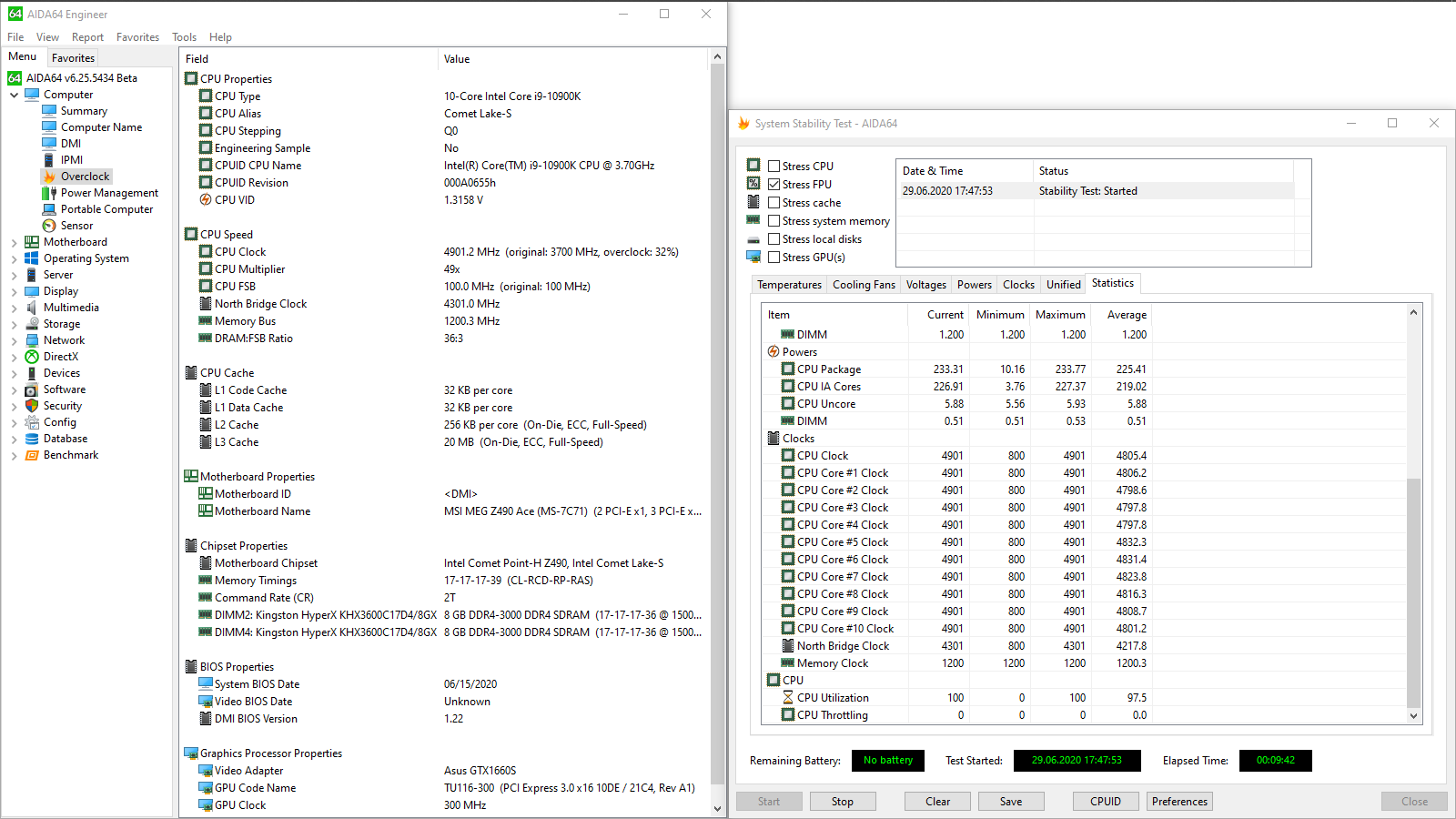
Task: Click the main window scroll down arrow
Action: pyautogui.click(x=717, y=808)
